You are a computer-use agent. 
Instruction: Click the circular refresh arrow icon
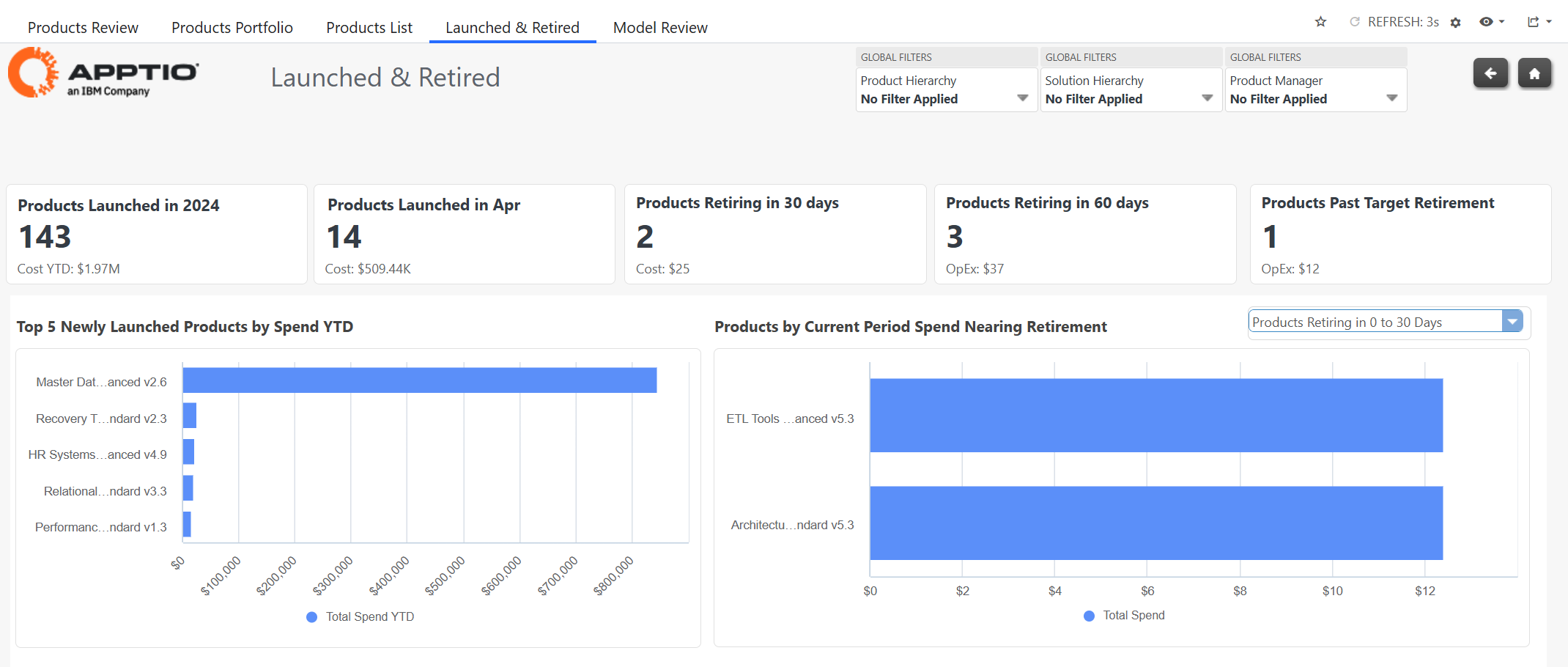click(x=1355, y=22)
